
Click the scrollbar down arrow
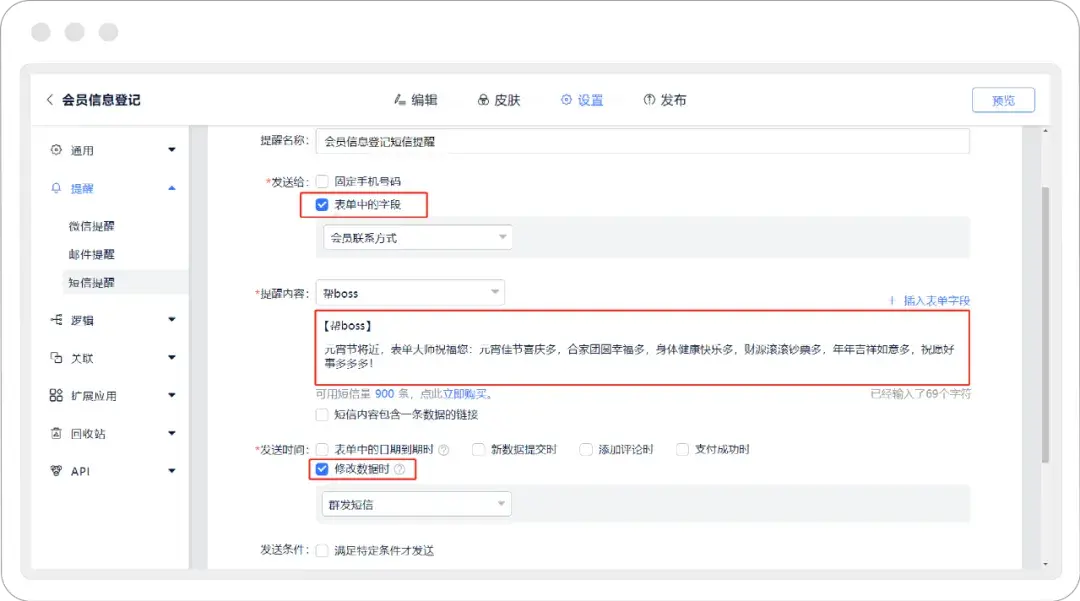click(1045, 563)
